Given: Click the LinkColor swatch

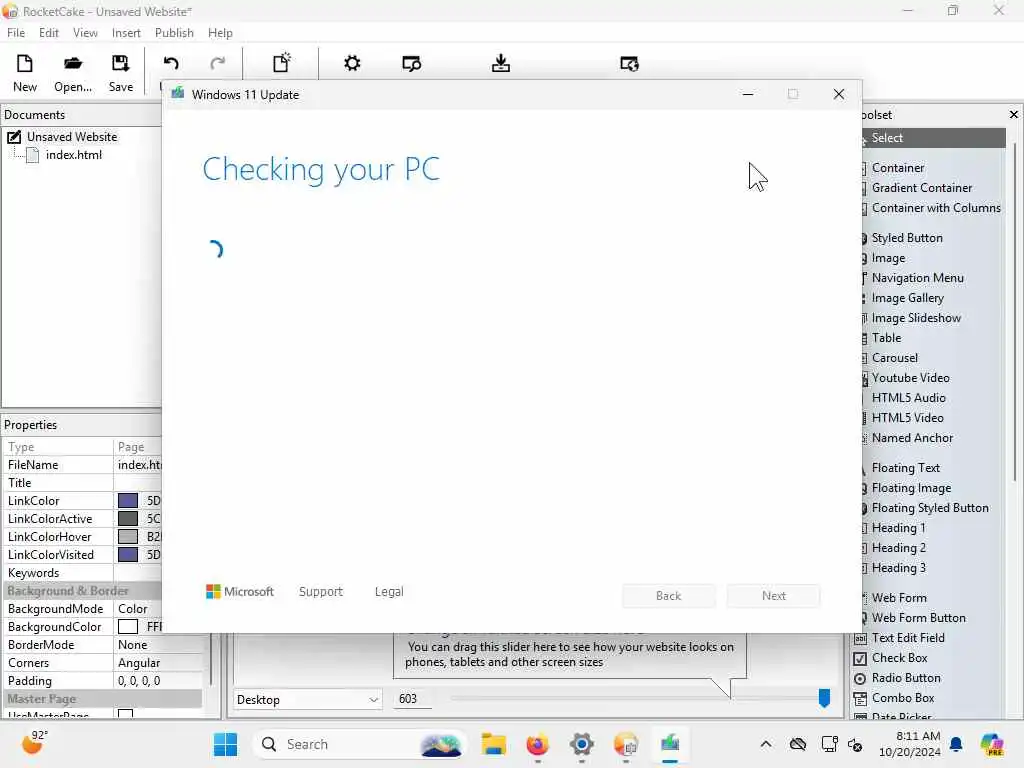Looking at the screenshot, I should [127, 501].
